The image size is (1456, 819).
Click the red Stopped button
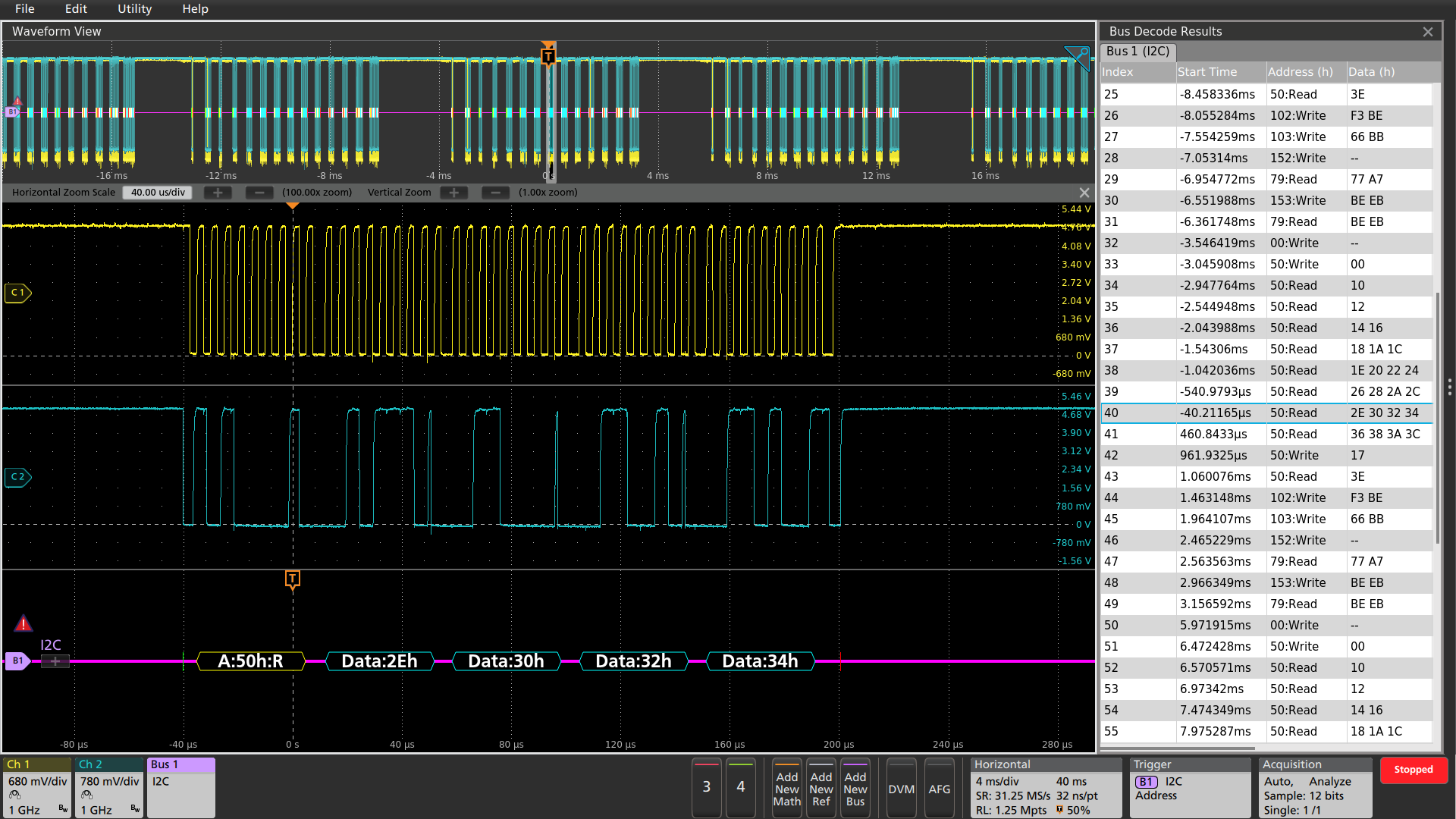[x=1414, y=770]
